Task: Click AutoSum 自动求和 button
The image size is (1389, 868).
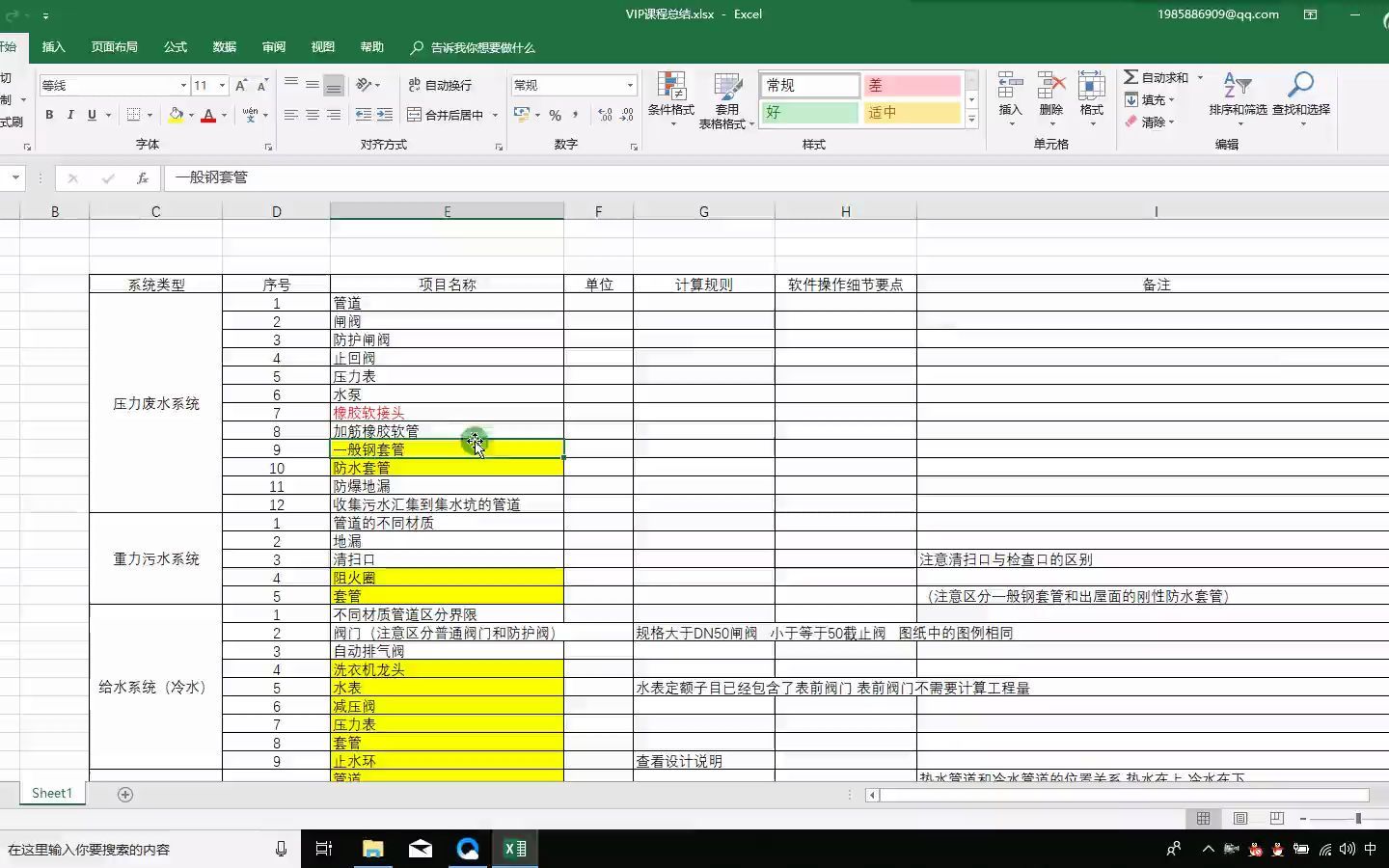Action: tap(1157, 77)
